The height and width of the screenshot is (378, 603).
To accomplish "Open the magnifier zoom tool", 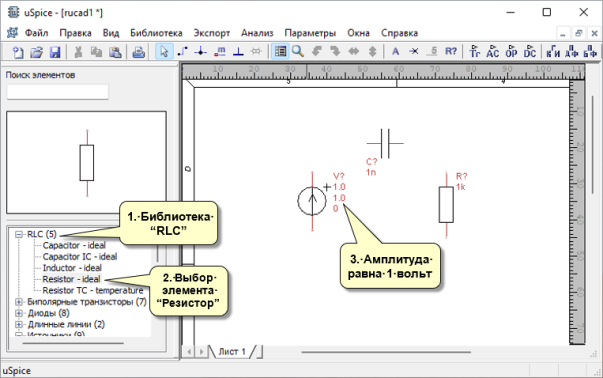I will (298, 52).
